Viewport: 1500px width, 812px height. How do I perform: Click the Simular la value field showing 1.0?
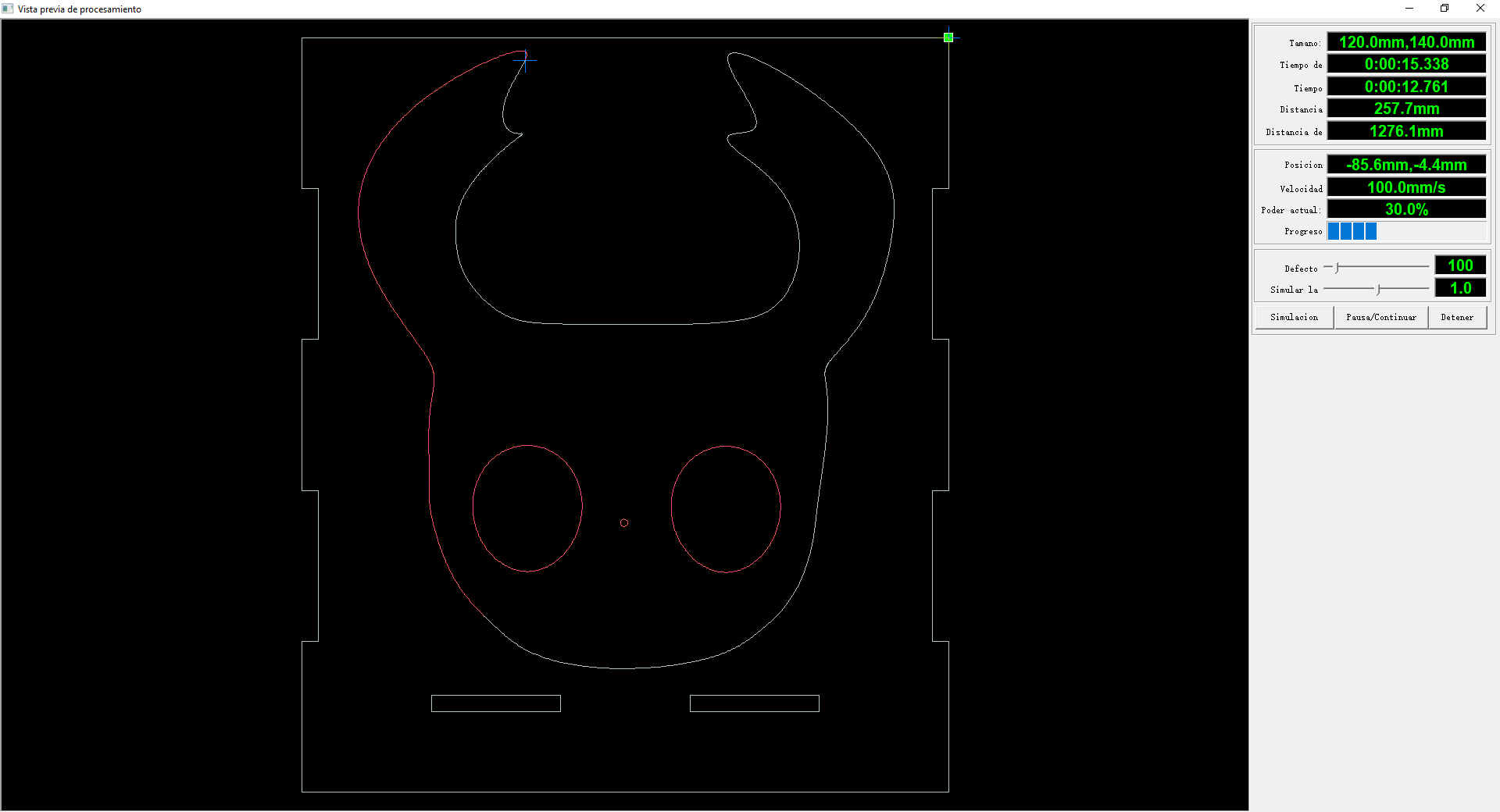1460,288
